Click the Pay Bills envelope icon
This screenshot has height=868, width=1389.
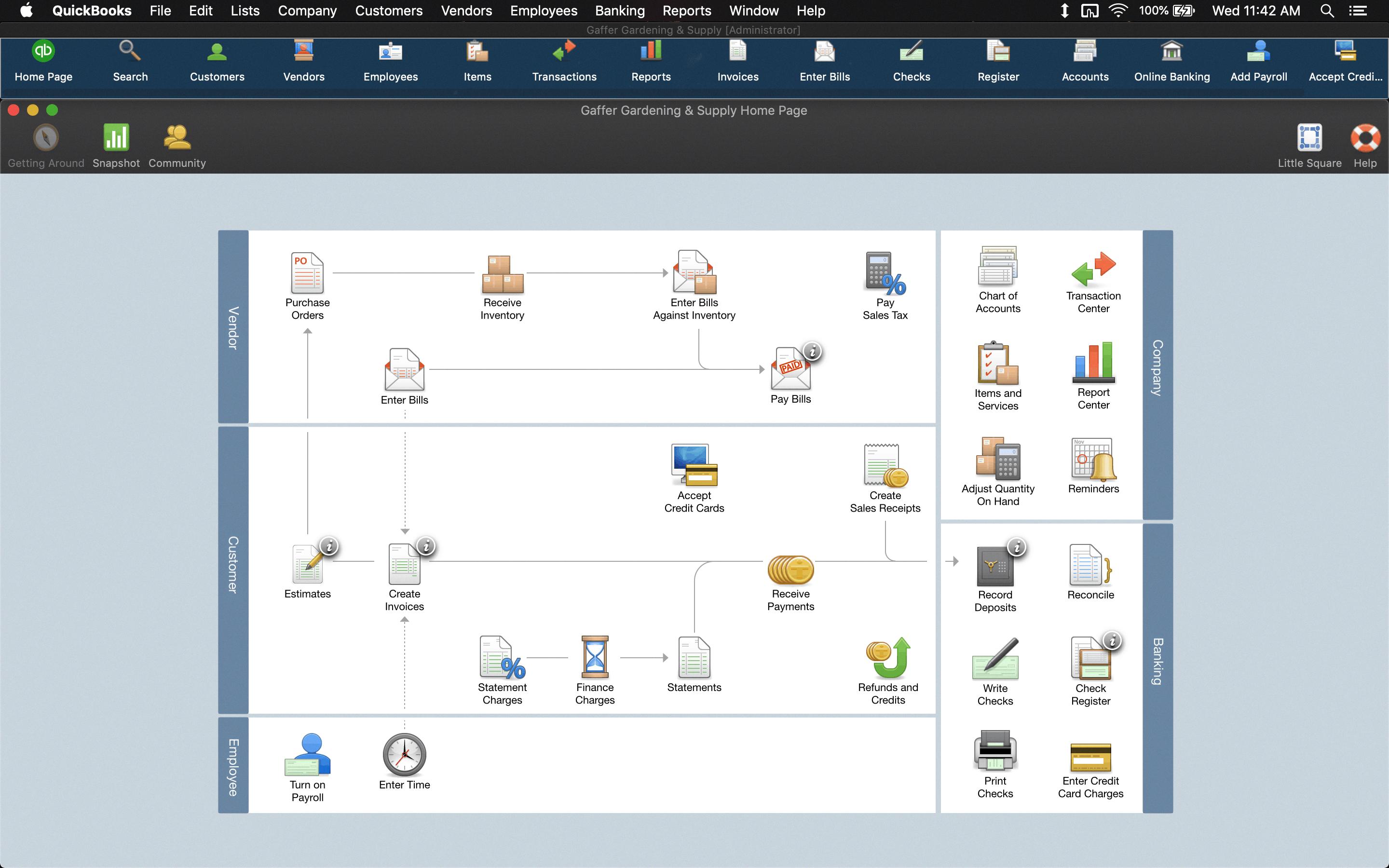click(790, 369)
